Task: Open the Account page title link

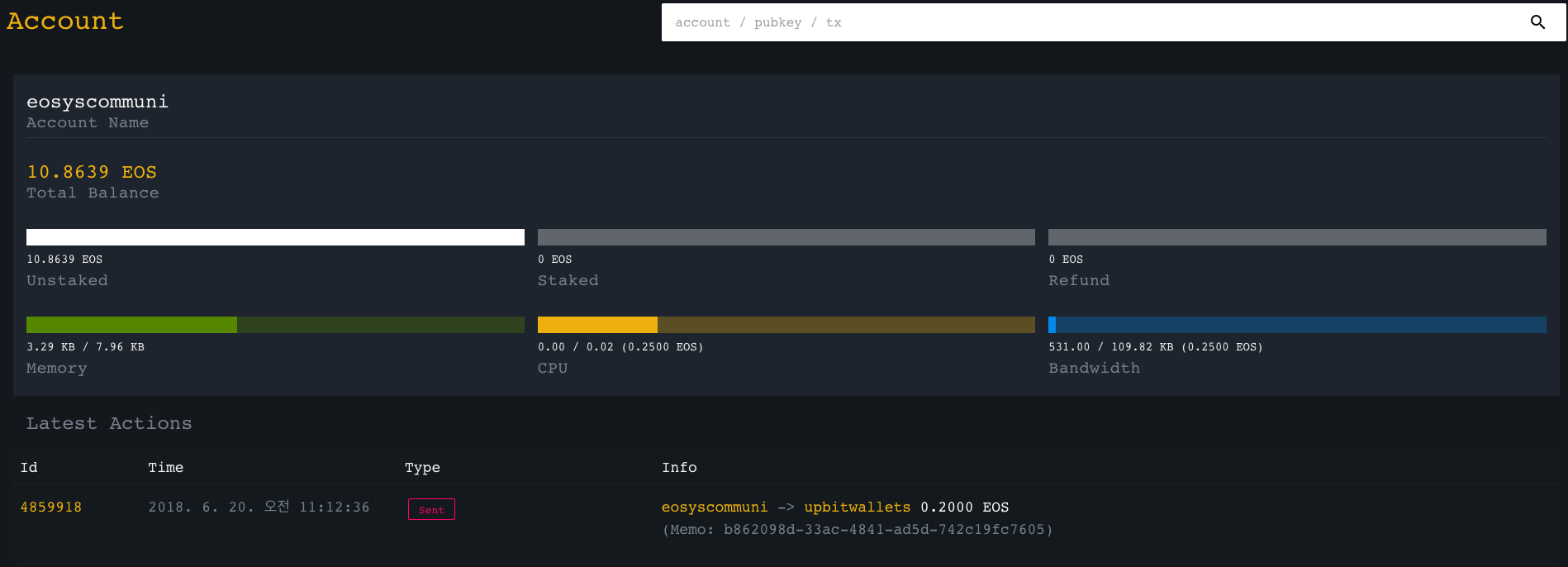Action: 65,21
